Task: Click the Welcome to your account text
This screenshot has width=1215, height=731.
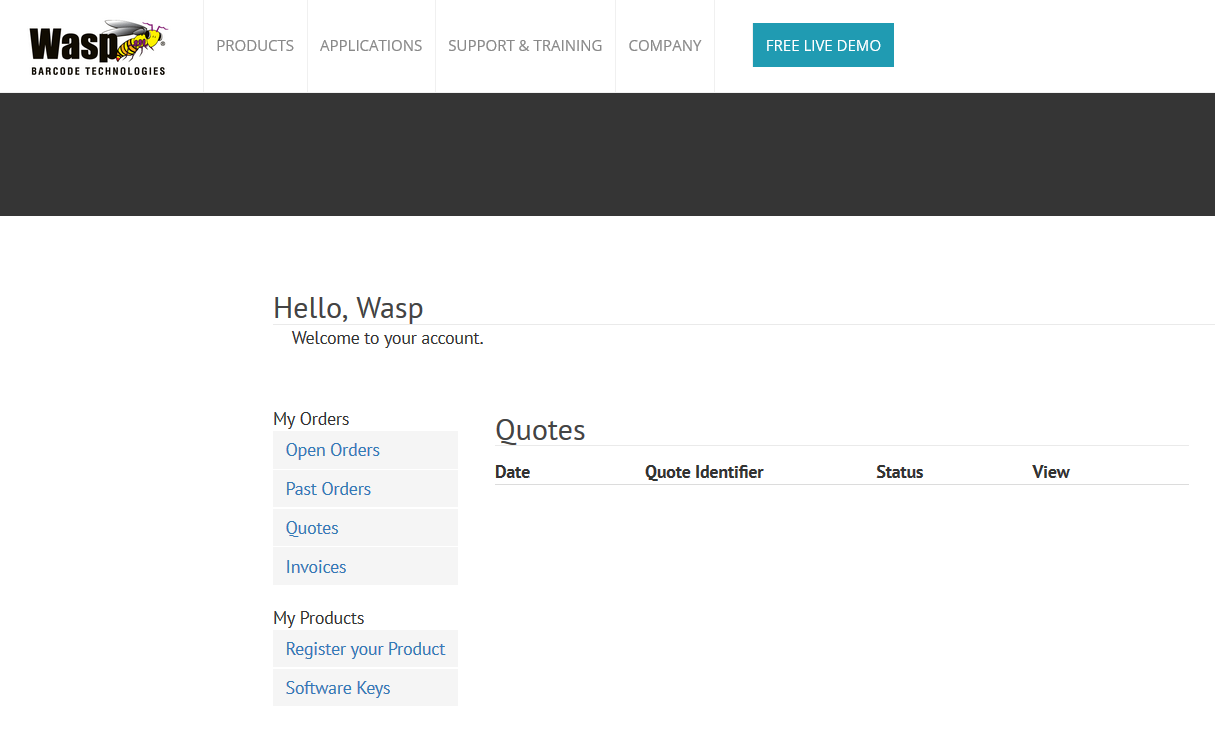Action: point(388,338)
